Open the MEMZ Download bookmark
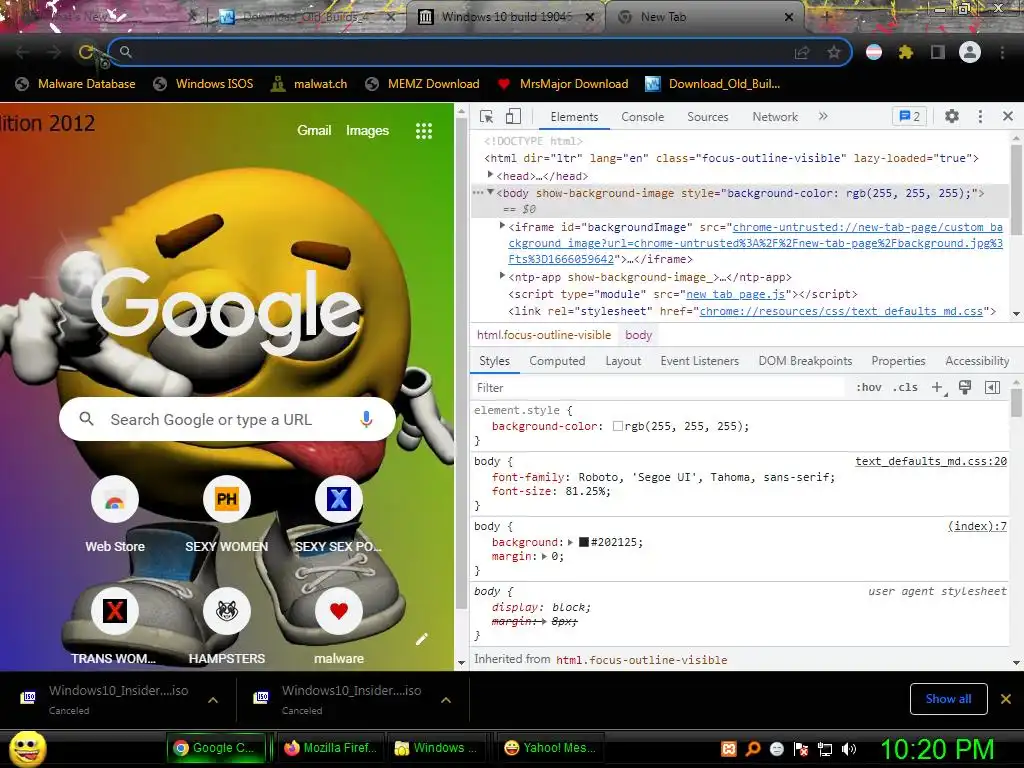The image size is (1024, 768). [423, 84]
